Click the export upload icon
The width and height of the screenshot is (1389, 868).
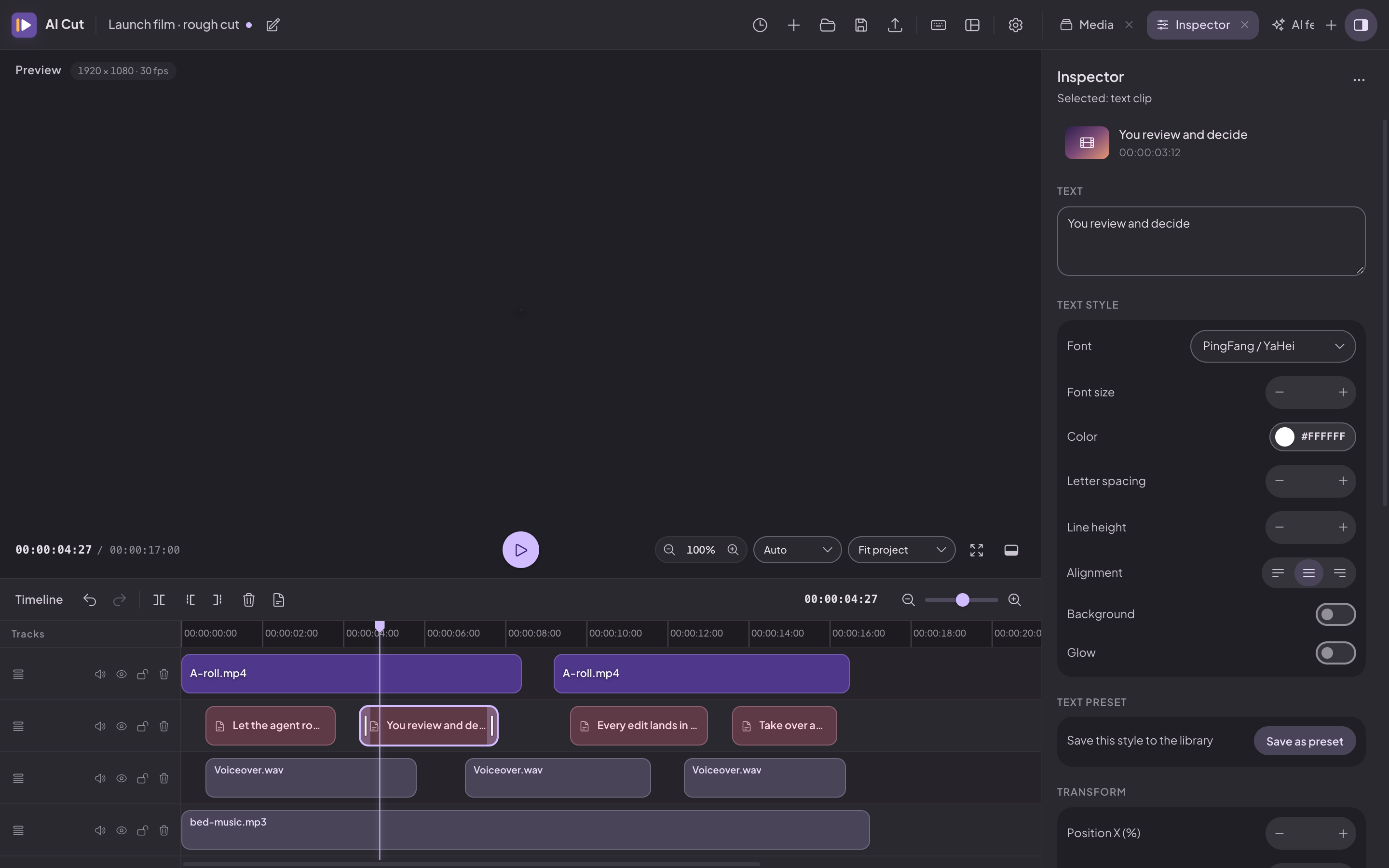[x=895, y=25]
